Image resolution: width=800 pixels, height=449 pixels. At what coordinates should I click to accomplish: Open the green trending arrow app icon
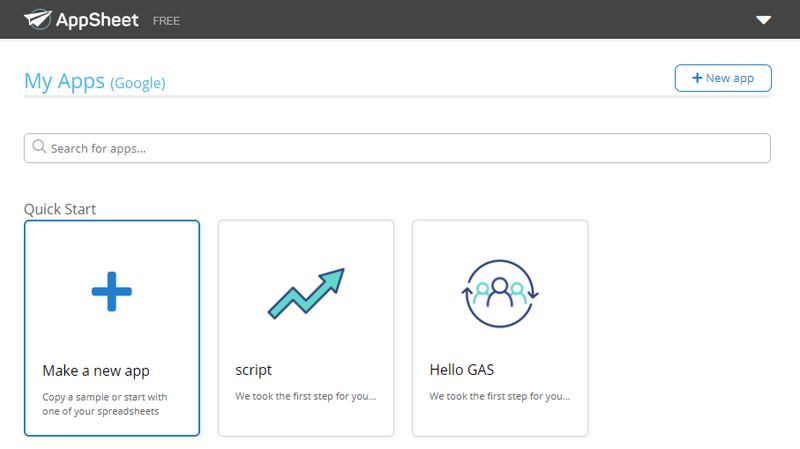(306, 291)
